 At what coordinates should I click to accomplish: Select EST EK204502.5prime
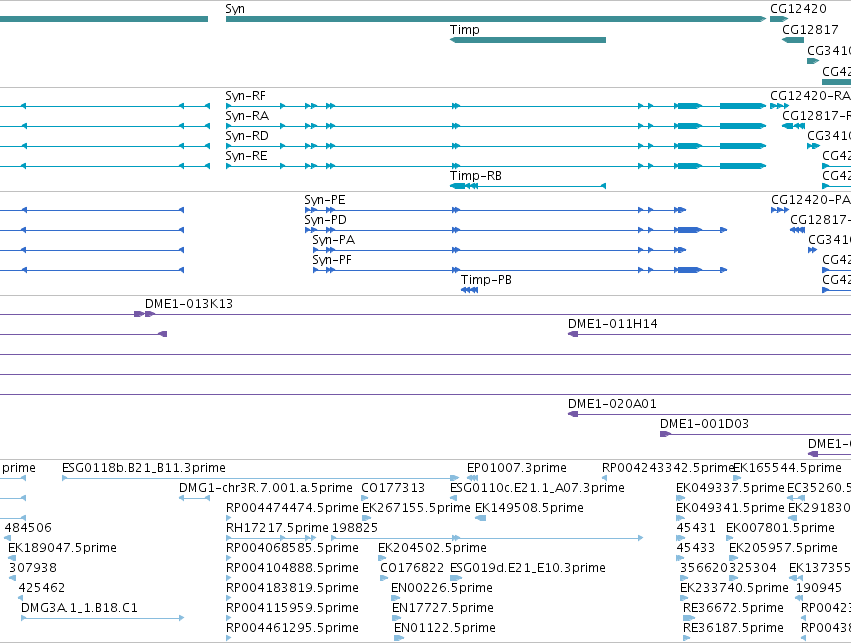click(x=433, y=549)
